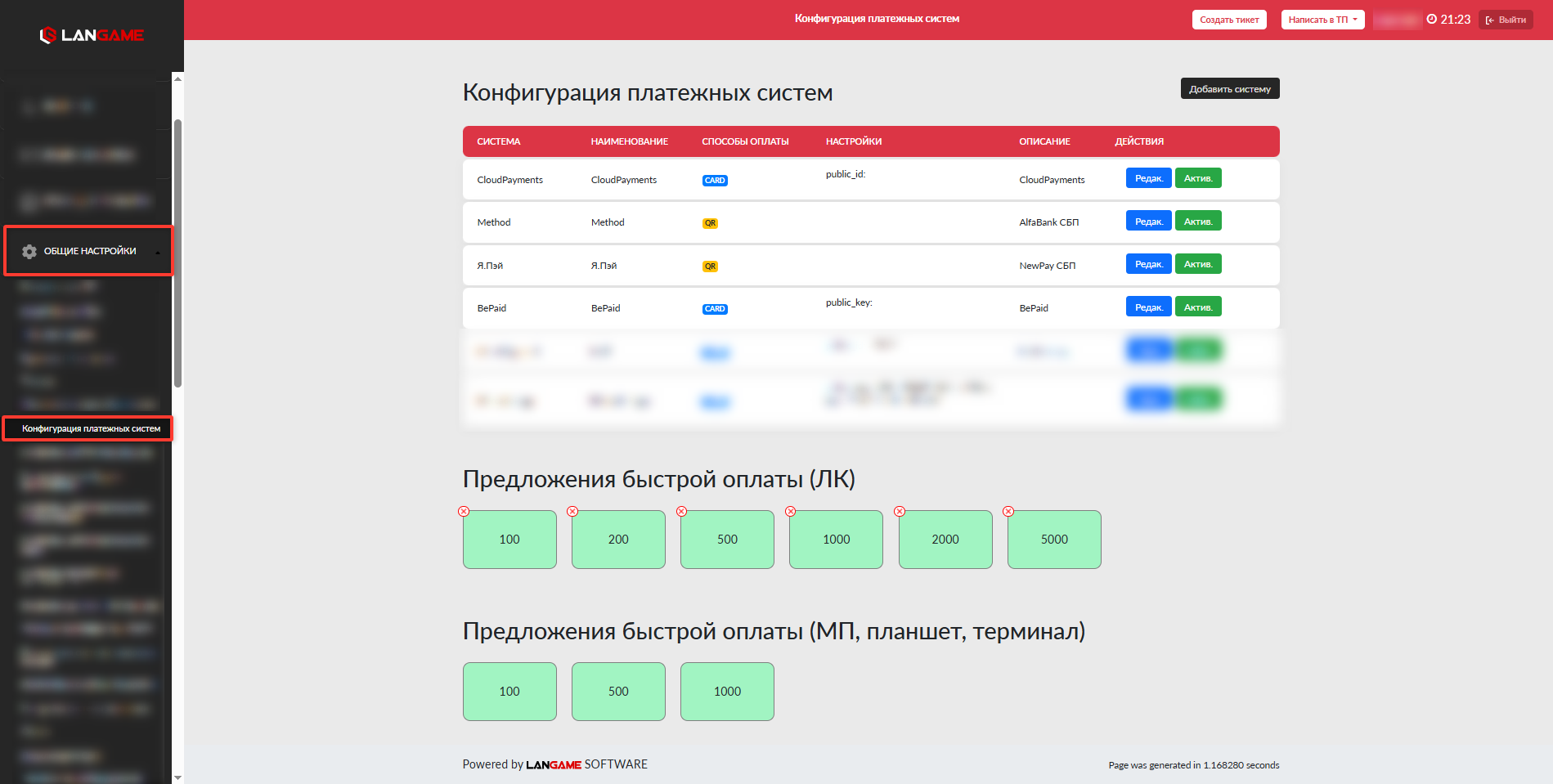Remove the 5000 quick-pay offer
Image resolution: width=1553 pixels, height=784 pixels.
[x=1008, y=511]
